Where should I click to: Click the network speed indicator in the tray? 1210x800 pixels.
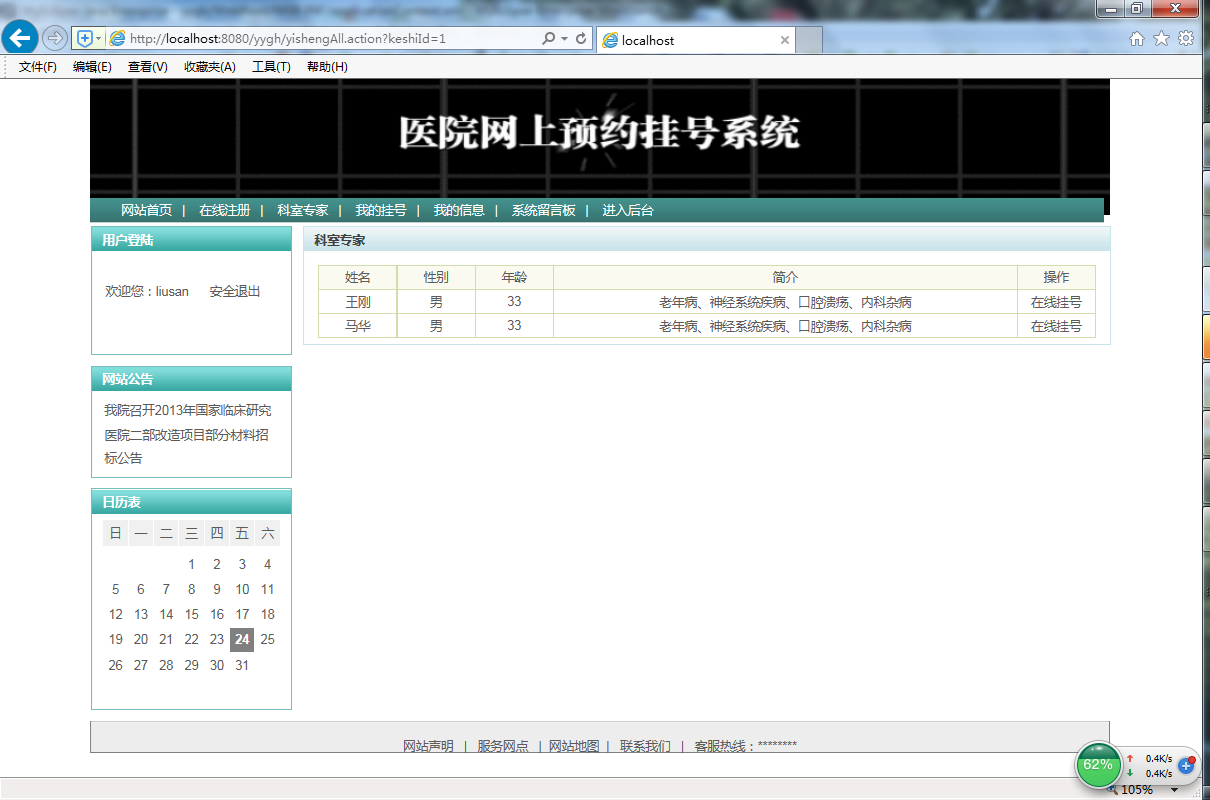[1150, 765]
